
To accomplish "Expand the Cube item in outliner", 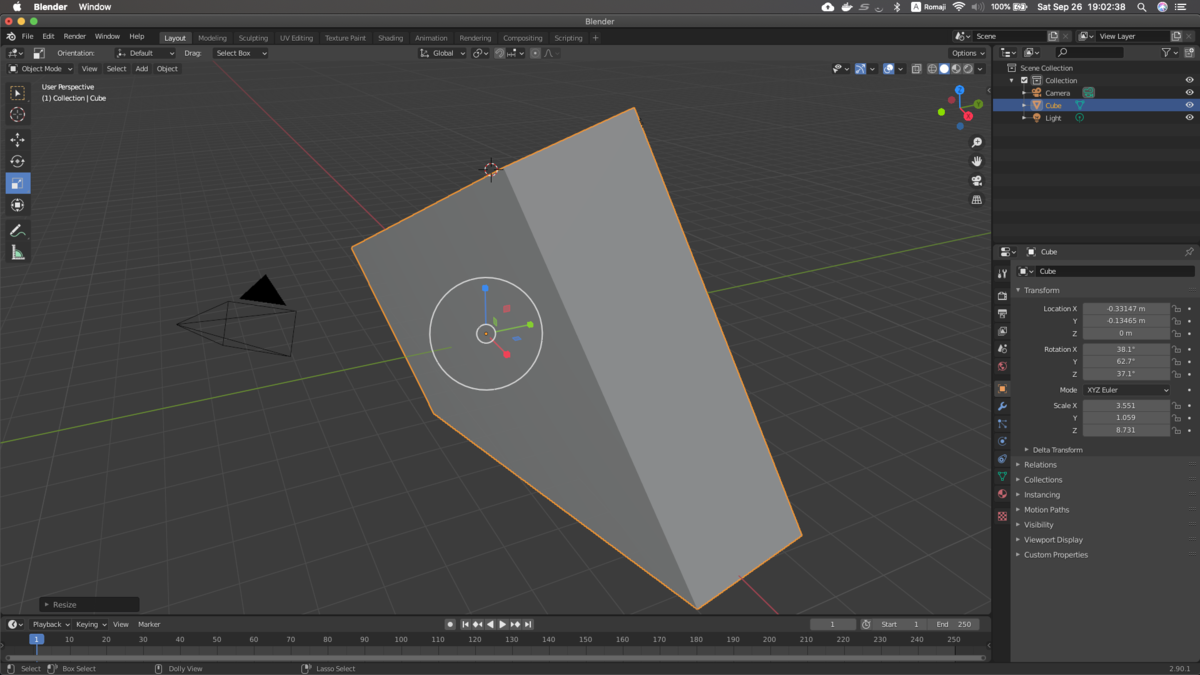I will coord(1024,105).
